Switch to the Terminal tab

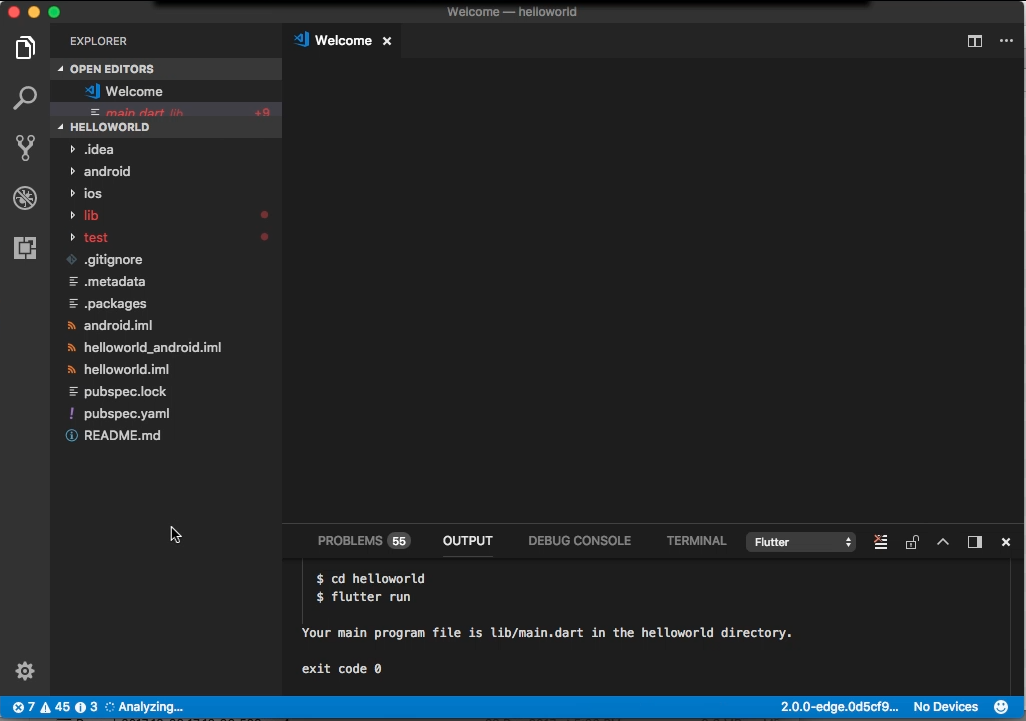click(x=696, y=541)
